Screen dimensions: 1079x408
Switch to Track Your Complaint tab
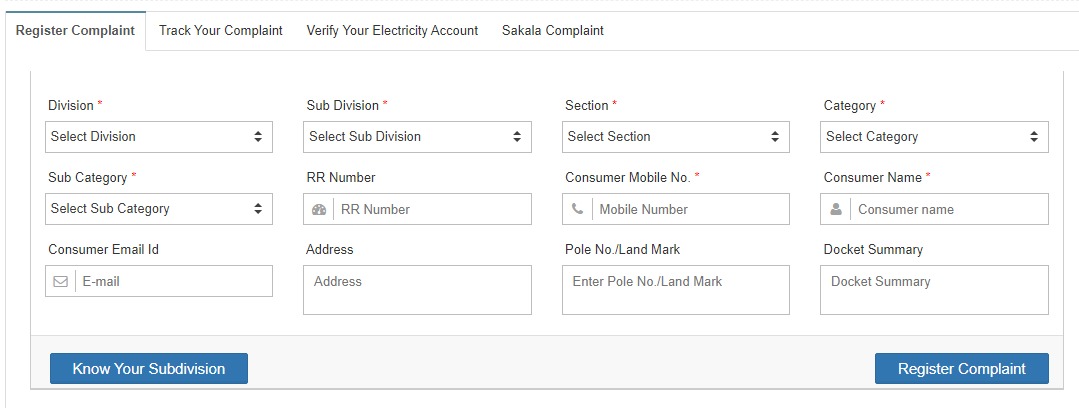221,30
